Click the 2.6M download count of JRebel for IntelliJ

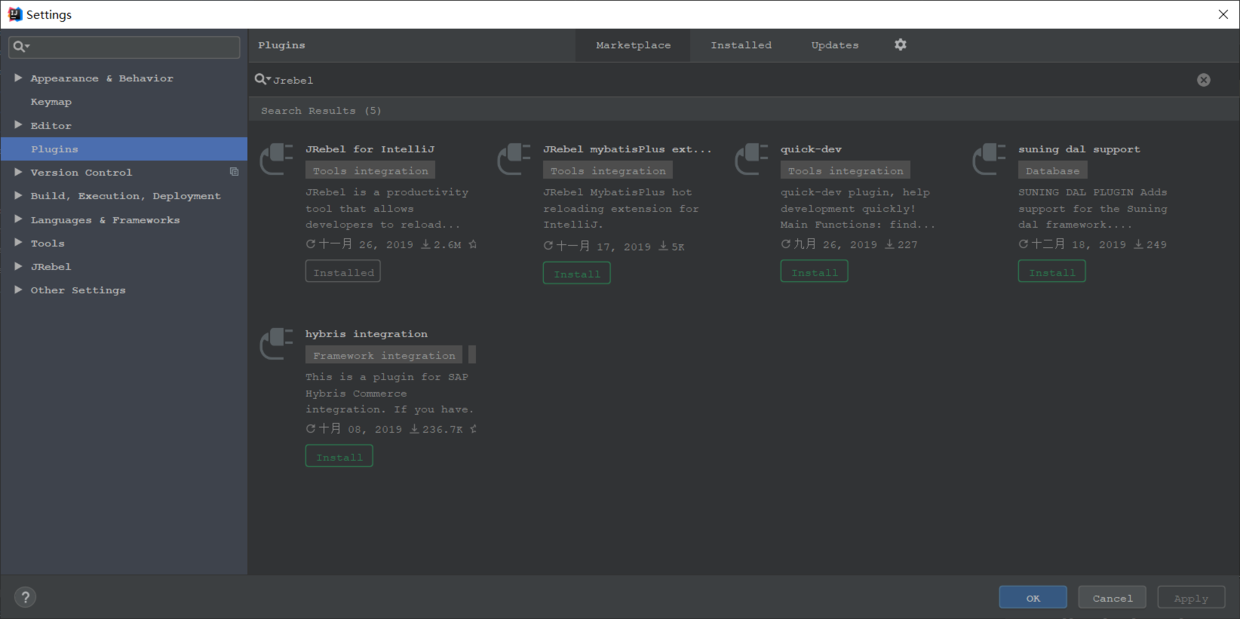point(441,244)
